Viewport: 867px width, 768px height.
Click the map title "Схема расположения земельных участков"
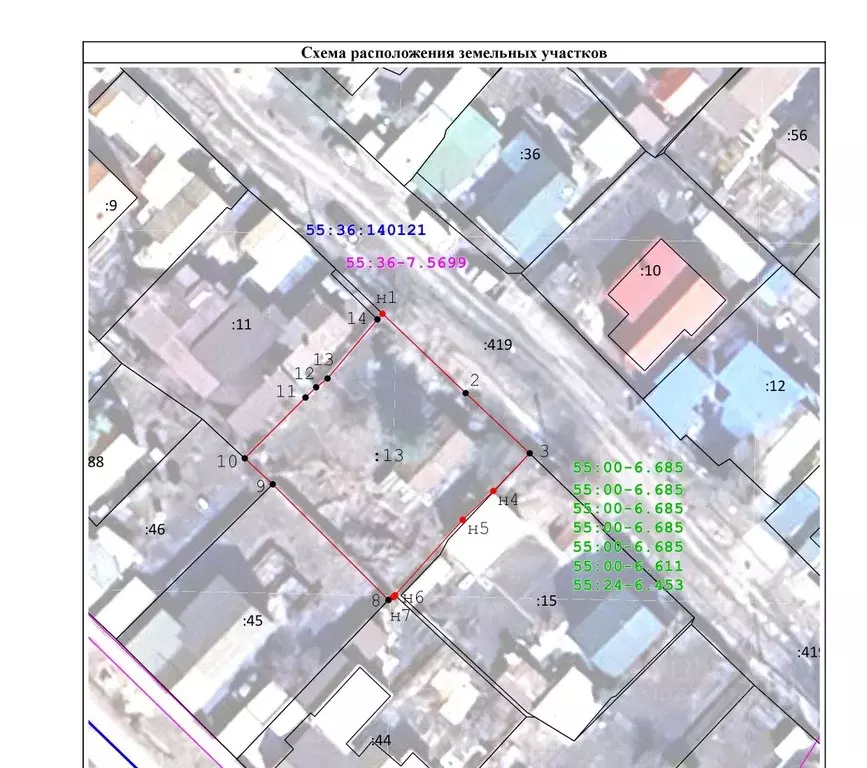pyautogui.click(x=454, y=53)
